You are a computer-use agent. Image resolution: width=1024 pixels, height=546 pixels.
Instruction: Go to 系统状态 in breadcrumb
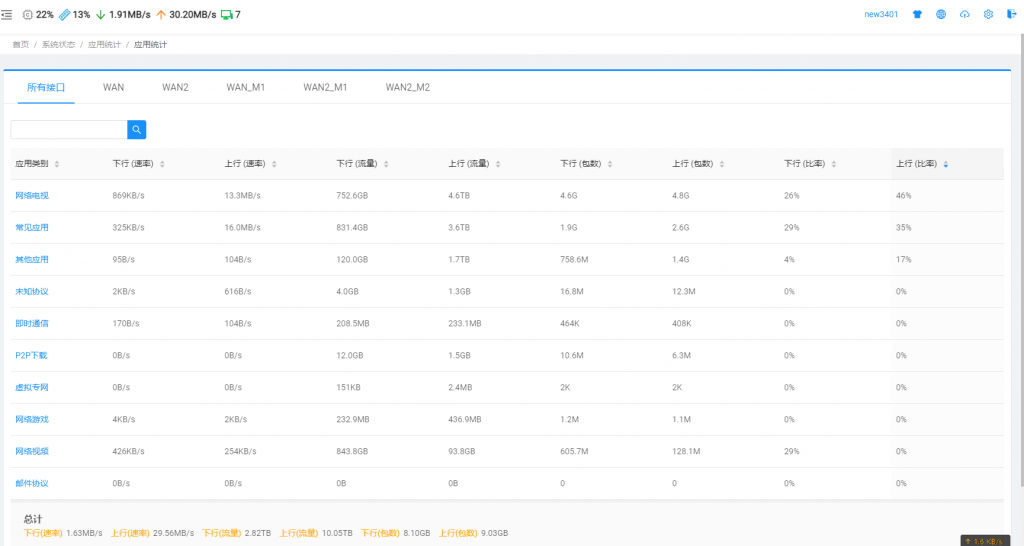click(x=58, y=44)
